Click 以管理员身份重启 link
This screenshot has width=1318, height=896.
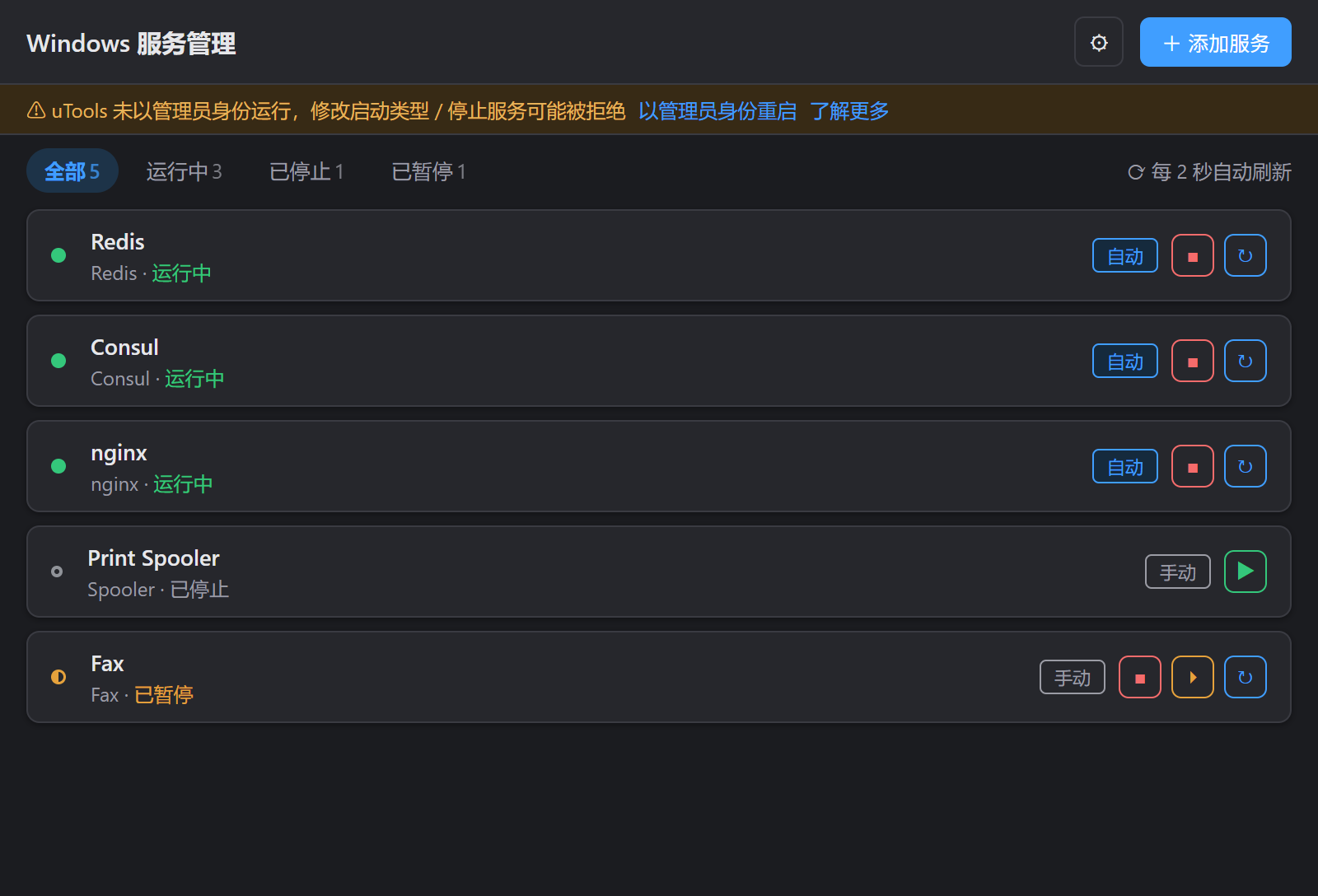coord(717,110)
